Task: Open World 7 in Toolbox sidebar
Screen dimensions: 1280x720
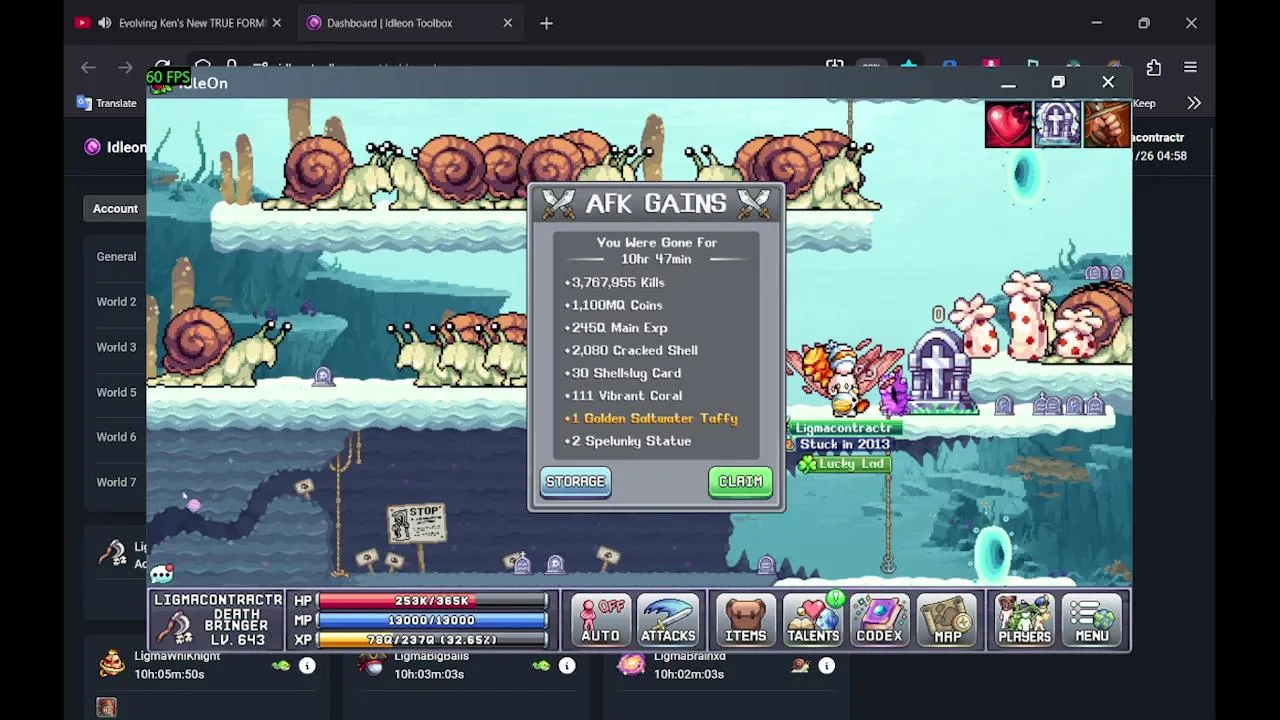Action: pyautogui.click(x=116, y=482)
